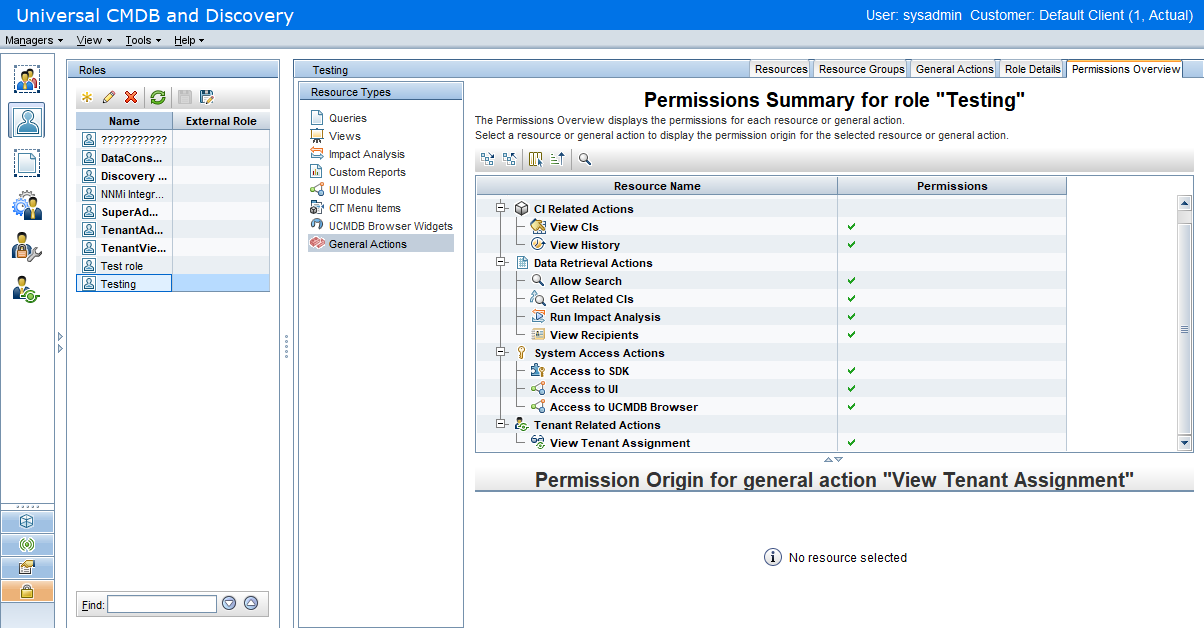
Task: Edit the selected role with the pencil icon
Action: pos(109,97)
